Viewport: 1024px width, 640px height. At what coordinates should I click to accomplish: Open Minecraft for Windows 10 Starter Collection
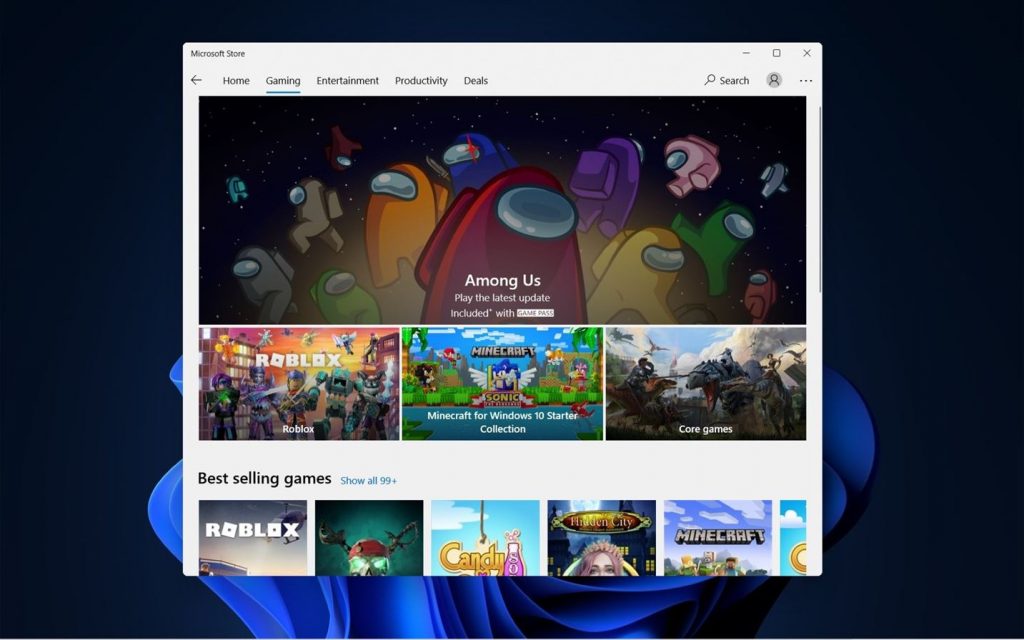(501, 383)
